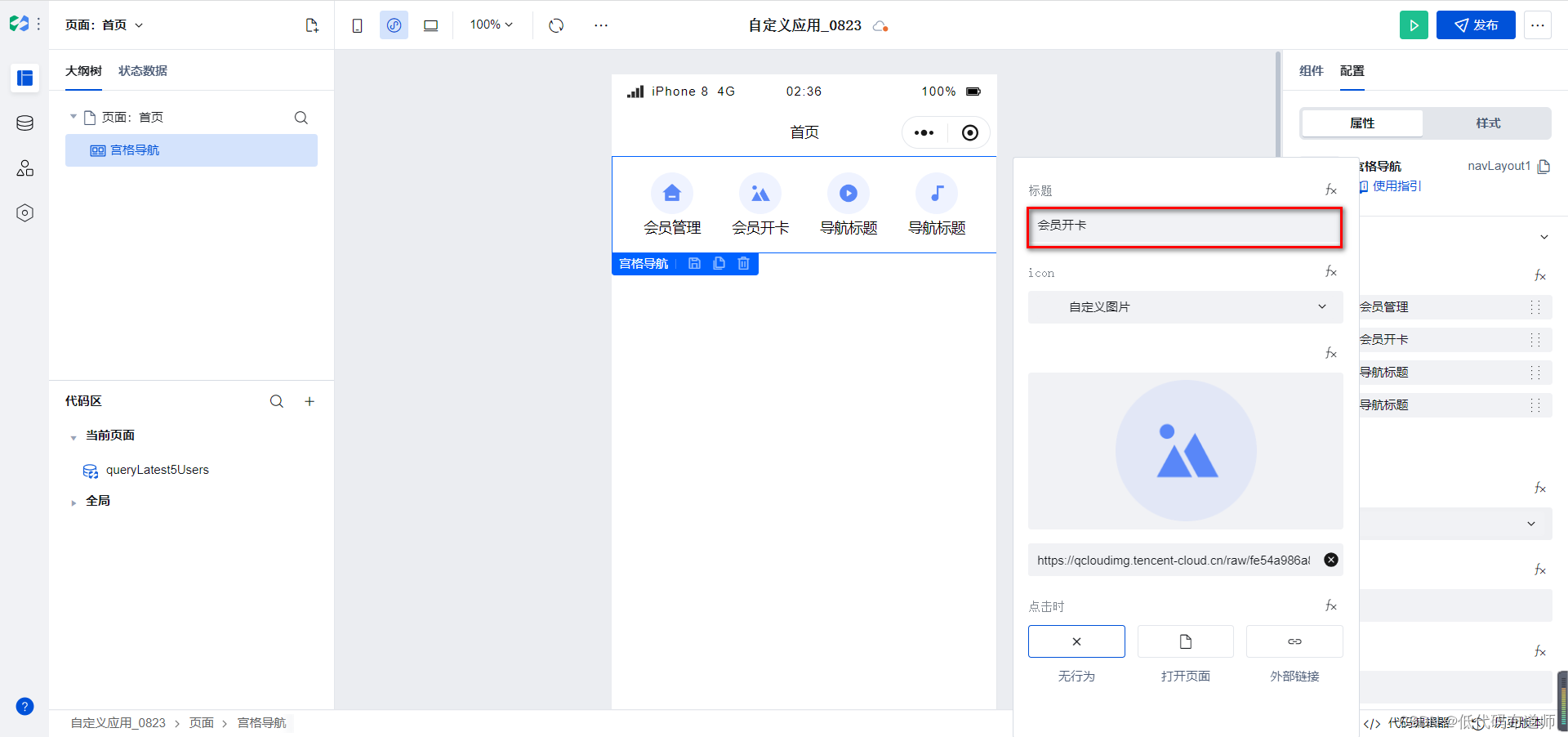The image size is (1568, 737).
Task: Switch to mobile phone preview
Action: (x=357, y=25)
